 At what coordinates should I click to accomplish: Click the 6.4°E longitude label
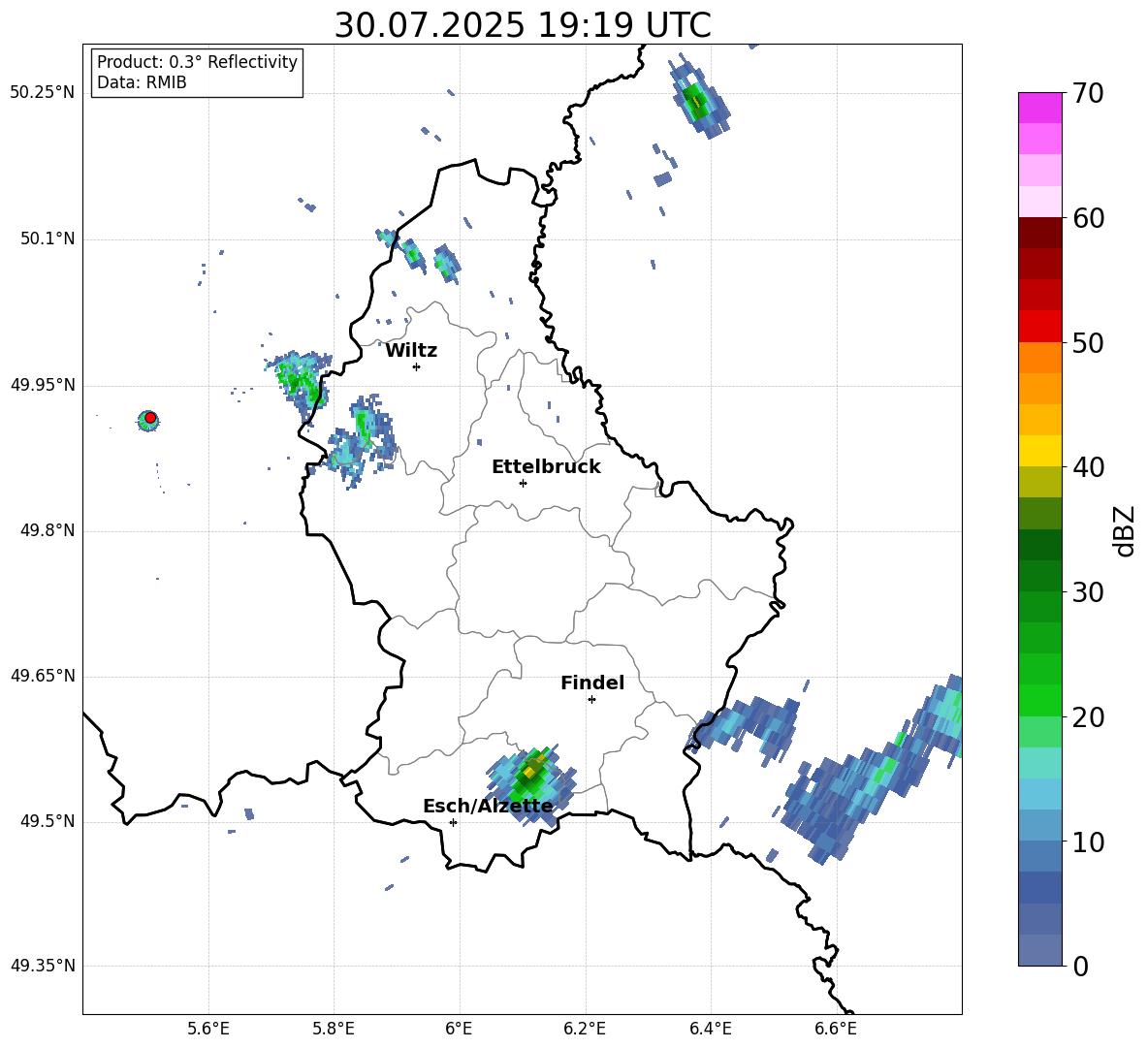coord(710,1029)
